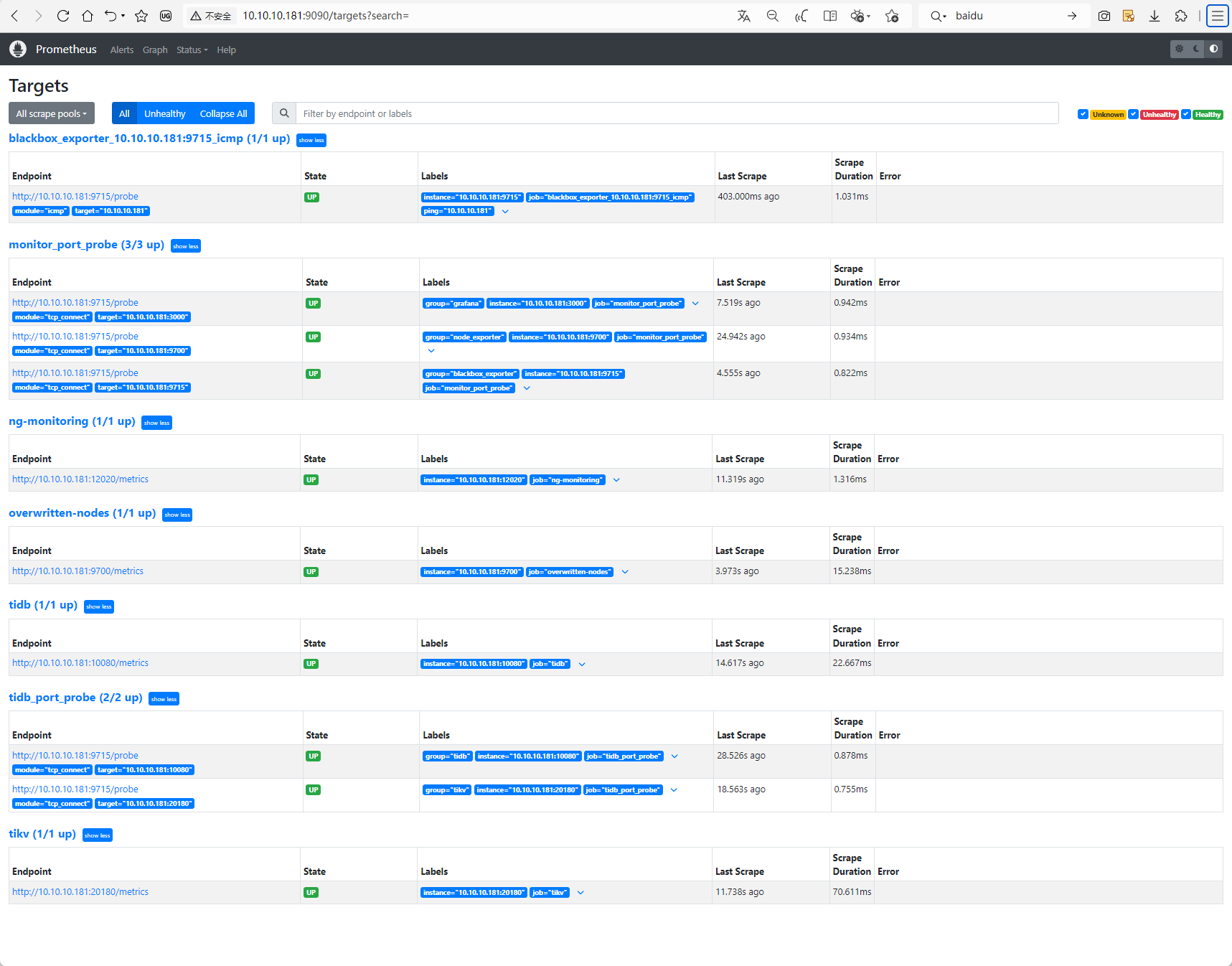Expand labels chevron for group tikv target
Image resolution: width=1232 pixels, height=966 pixels.
(x=674, y=790)
